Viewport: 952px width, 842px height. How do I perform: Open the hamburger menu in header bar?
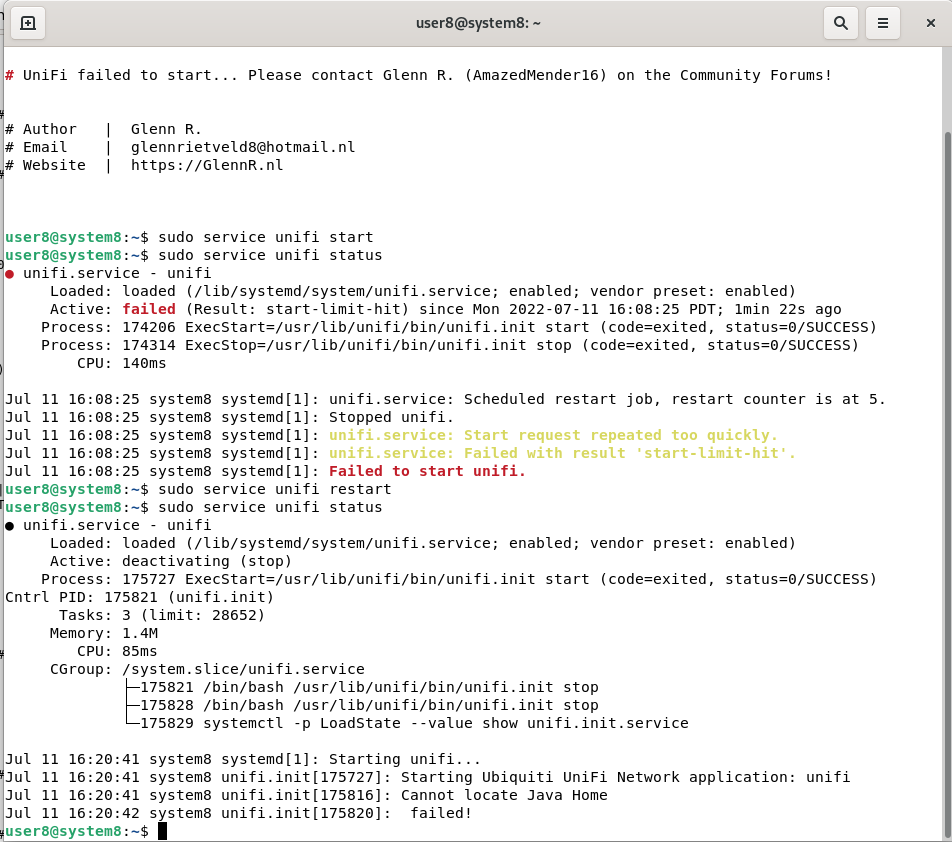click(882, 23)
